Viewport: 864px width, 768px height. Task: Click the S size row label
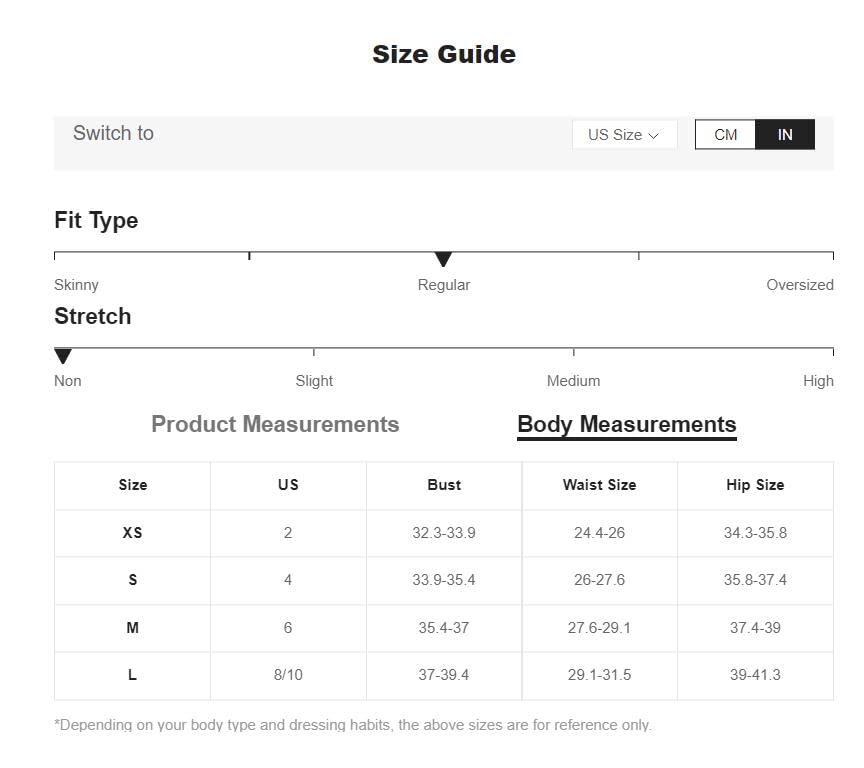(x=132, y=580)
